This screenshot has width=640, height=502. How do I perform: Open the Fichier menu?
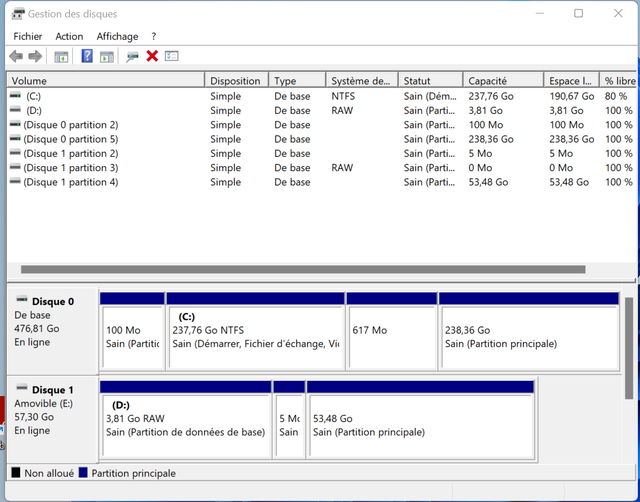click(27, 36)
